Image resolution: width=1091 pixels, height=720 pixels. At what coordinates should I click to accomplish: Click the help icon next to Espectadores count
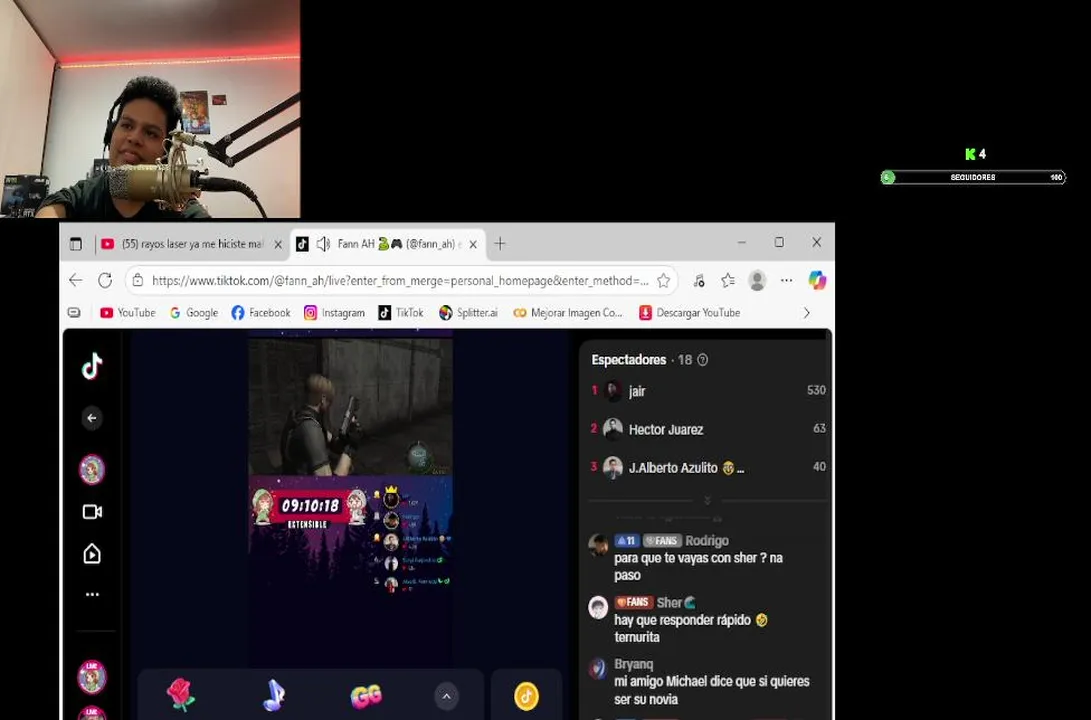coord(703,360)
